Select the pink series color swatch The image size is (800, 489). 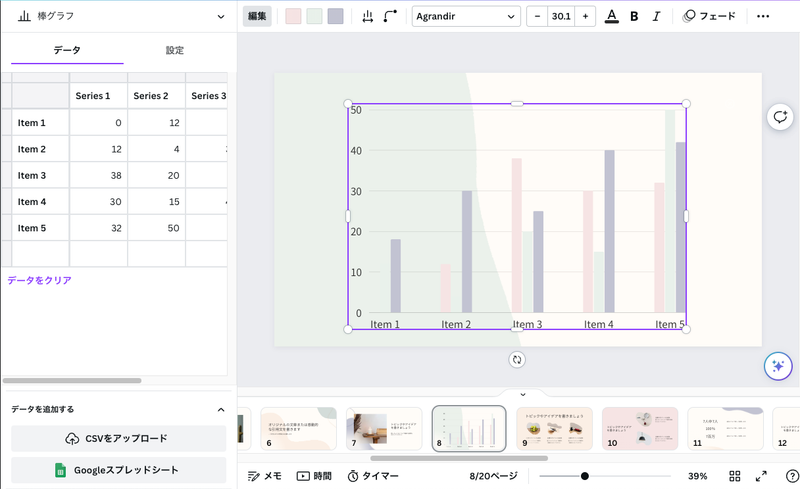click(x=293, y=16)
